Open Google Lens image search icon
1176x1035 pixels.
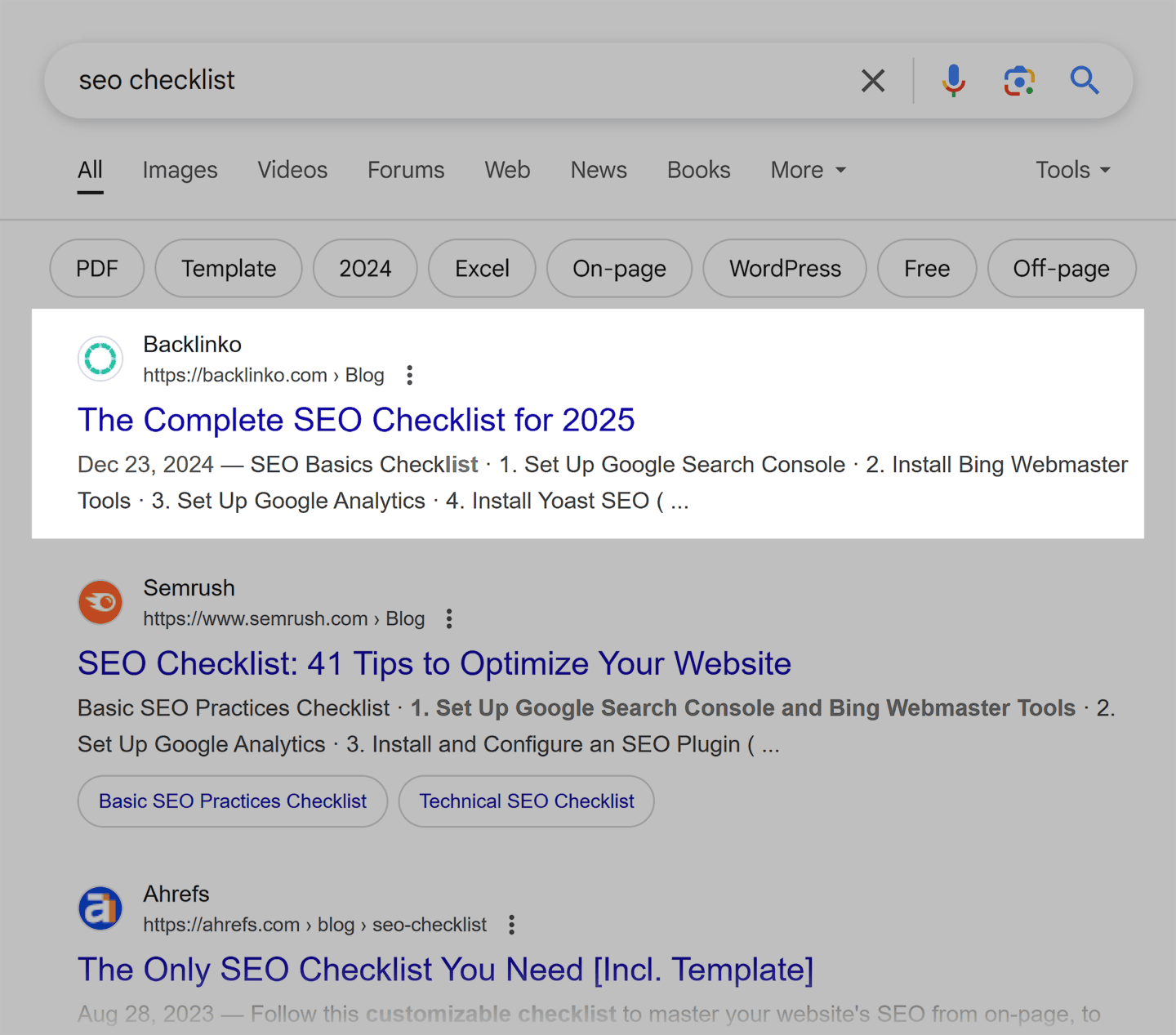pyautogui.click(x=1019, y=81)
